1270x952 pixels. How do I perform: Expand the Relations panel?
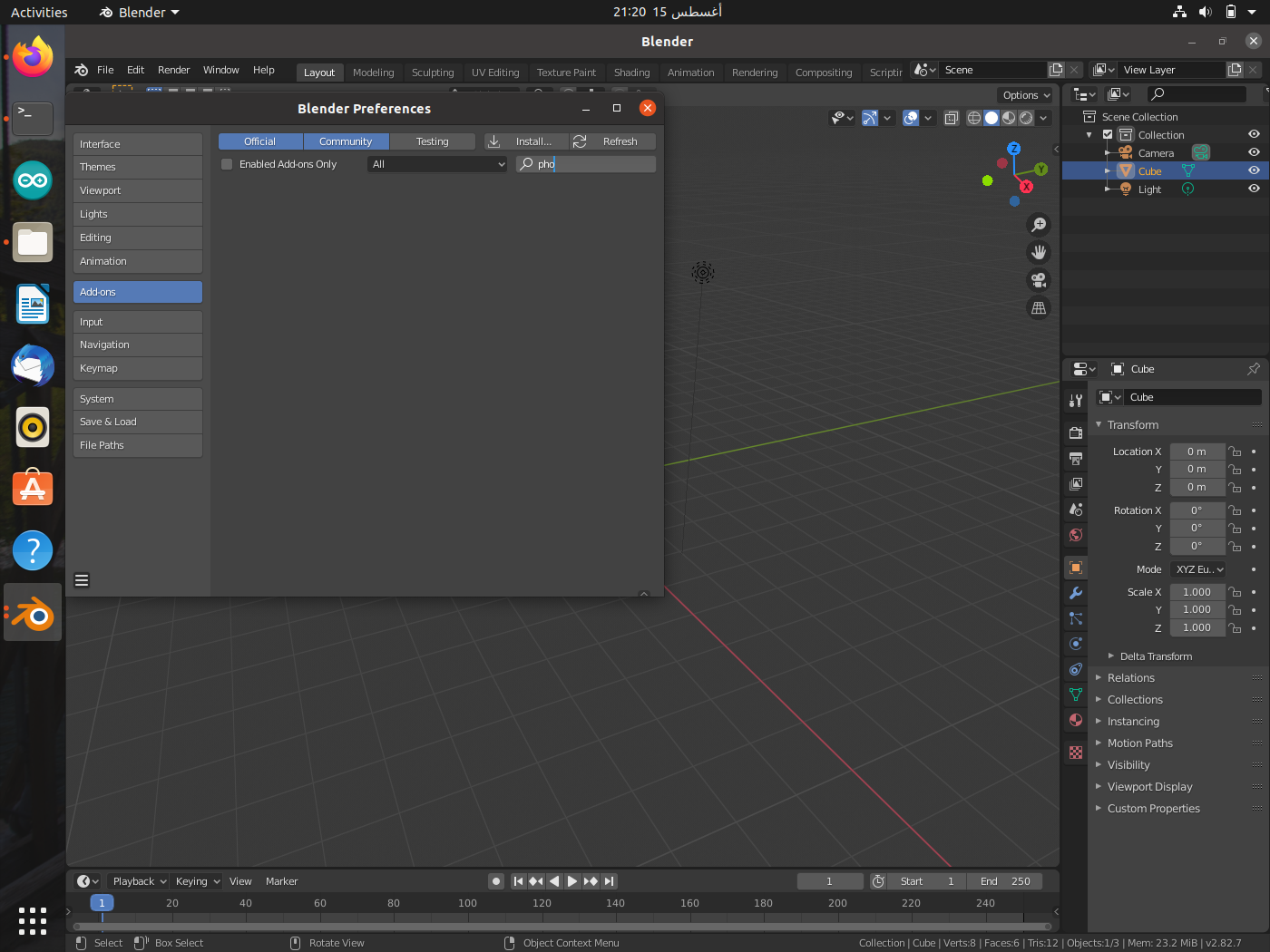(1131, 678)
